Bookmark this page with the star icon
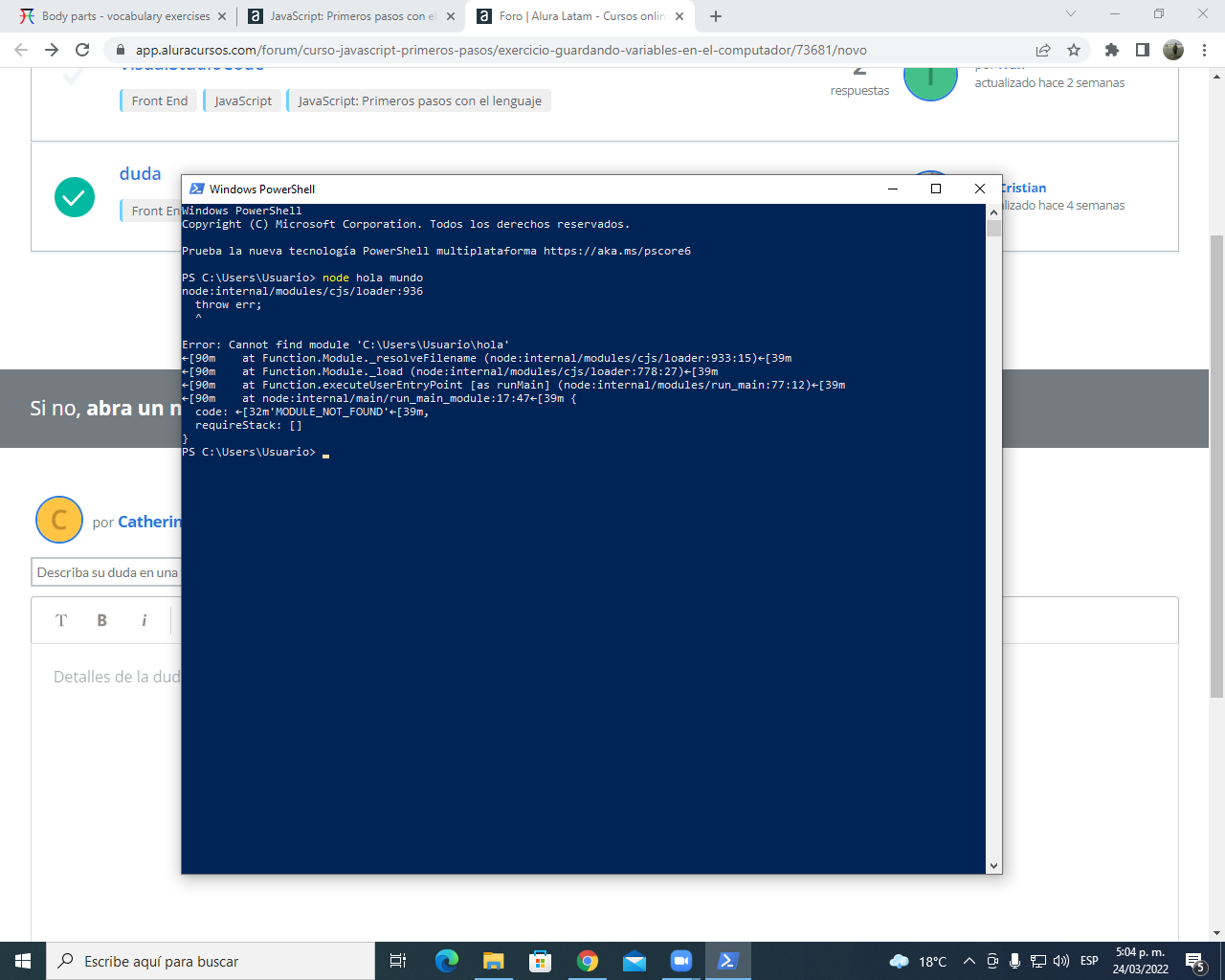 pos(1074,50)
